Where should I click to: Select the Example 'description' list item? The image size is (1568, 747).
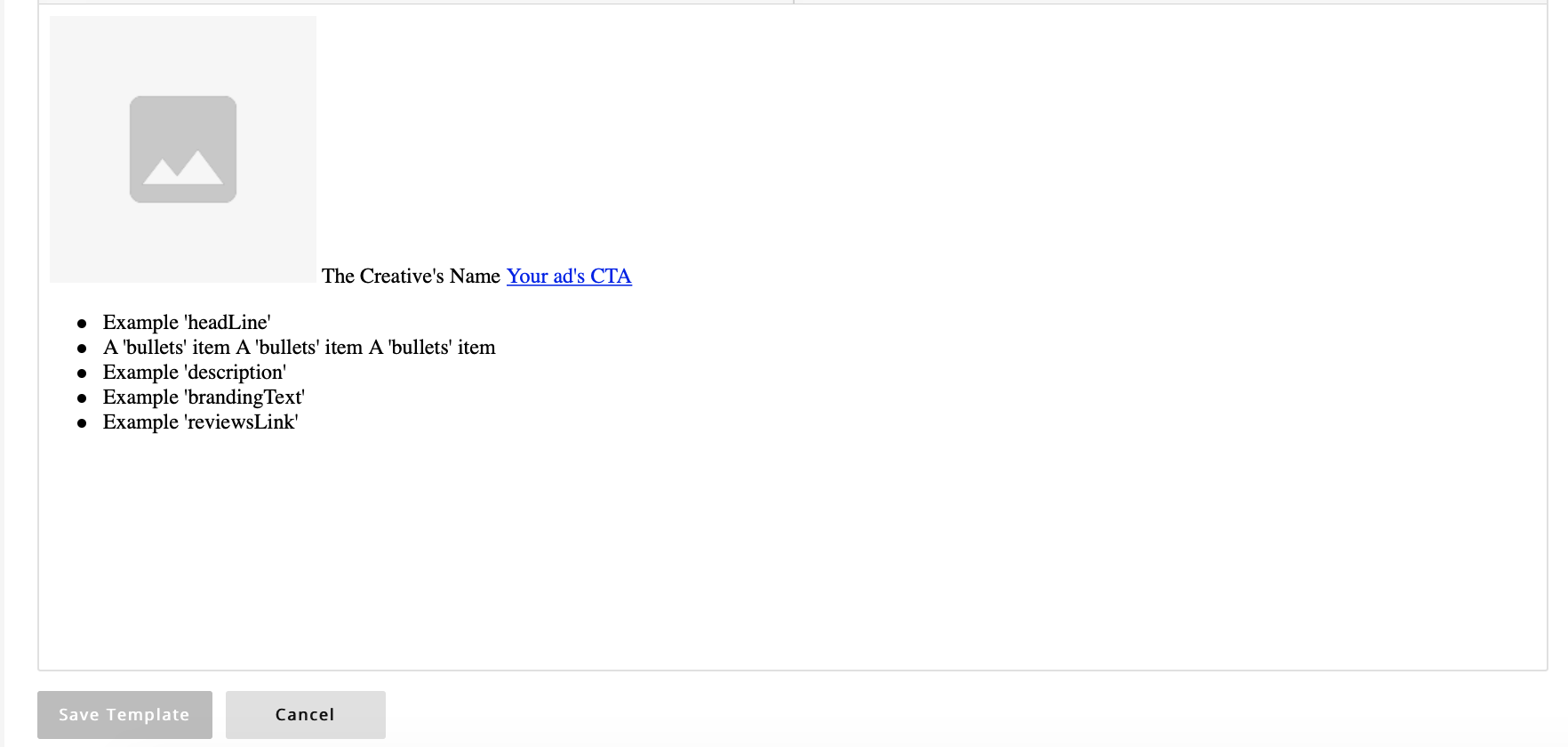(x=195, y=373)
